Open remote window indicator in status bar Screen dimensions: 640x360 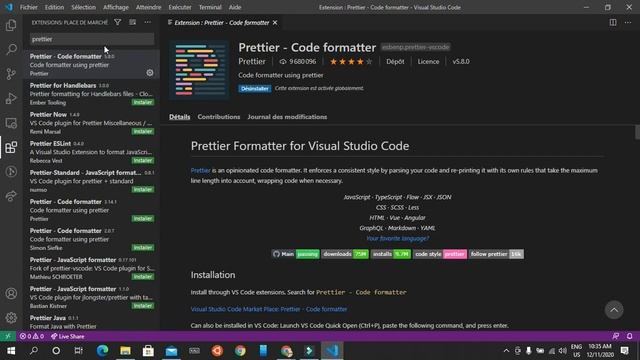(x=8, y=336)
